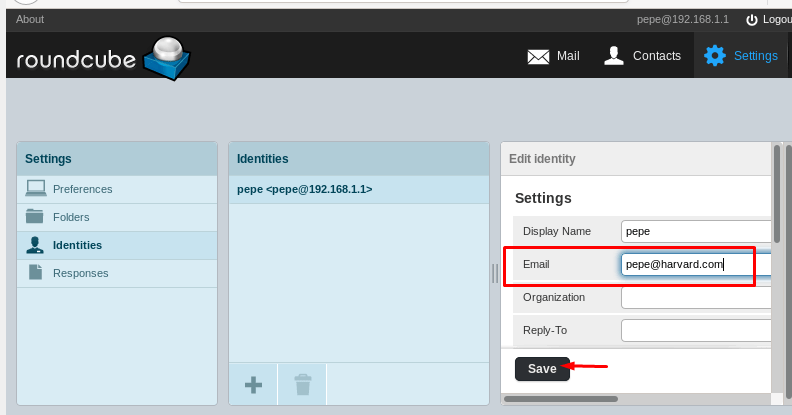Select the pepe <pepe@192.168.1.1> identity
Image resolution: width=792 pixels, height=415 pixels.
(304, 189)
